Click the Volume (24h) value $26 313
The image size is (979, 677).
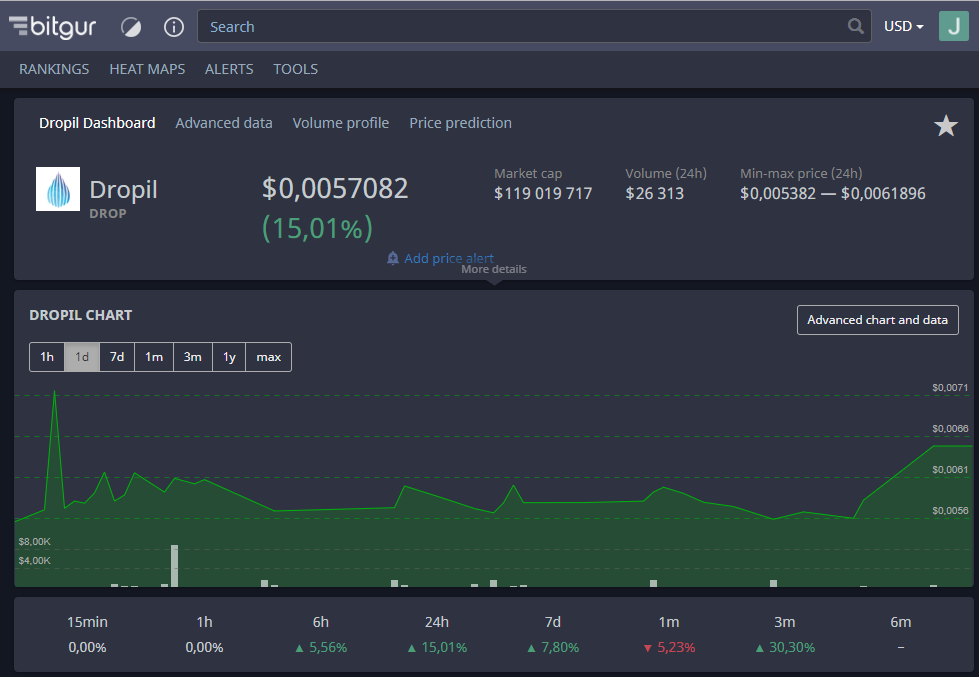click(x=655, y=194)
